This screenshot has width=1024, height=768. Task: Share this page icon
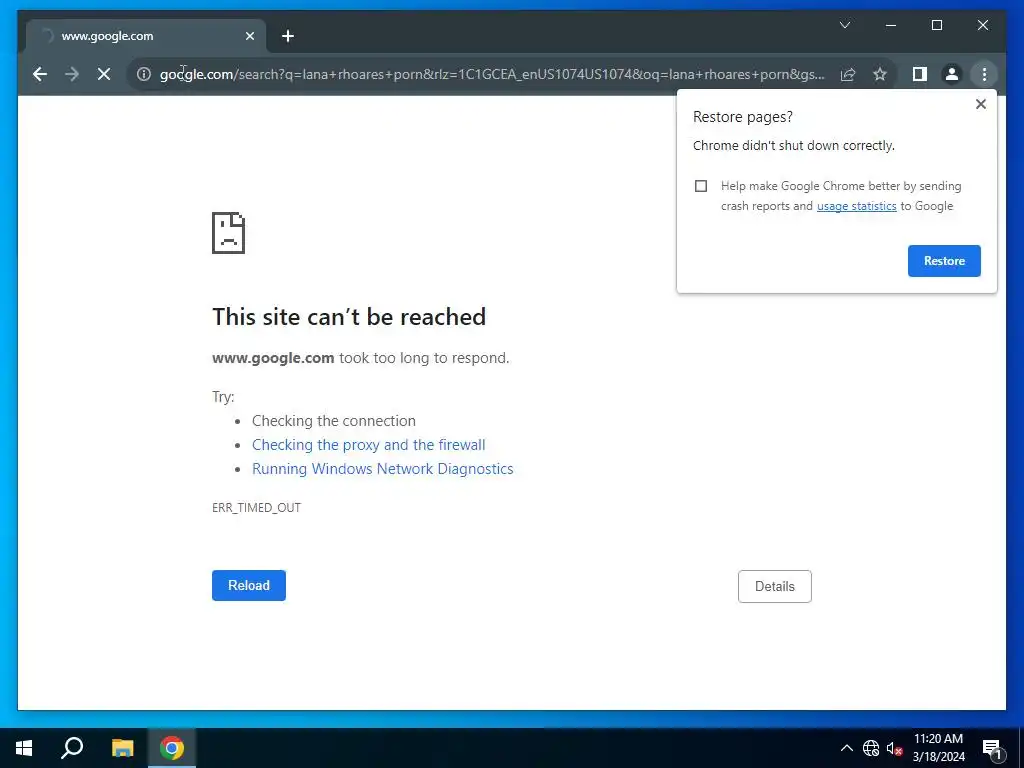tap(848, 74)
